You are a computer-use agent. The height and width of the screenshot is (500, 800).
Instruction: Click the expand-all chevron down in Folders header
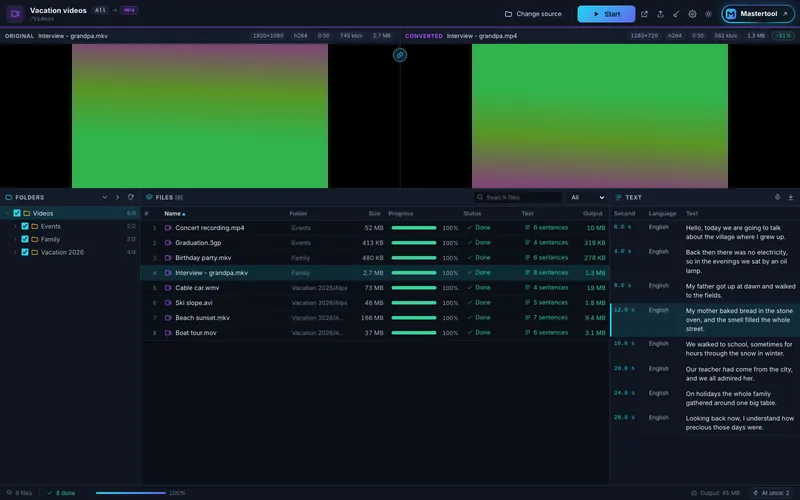[105, 197]
